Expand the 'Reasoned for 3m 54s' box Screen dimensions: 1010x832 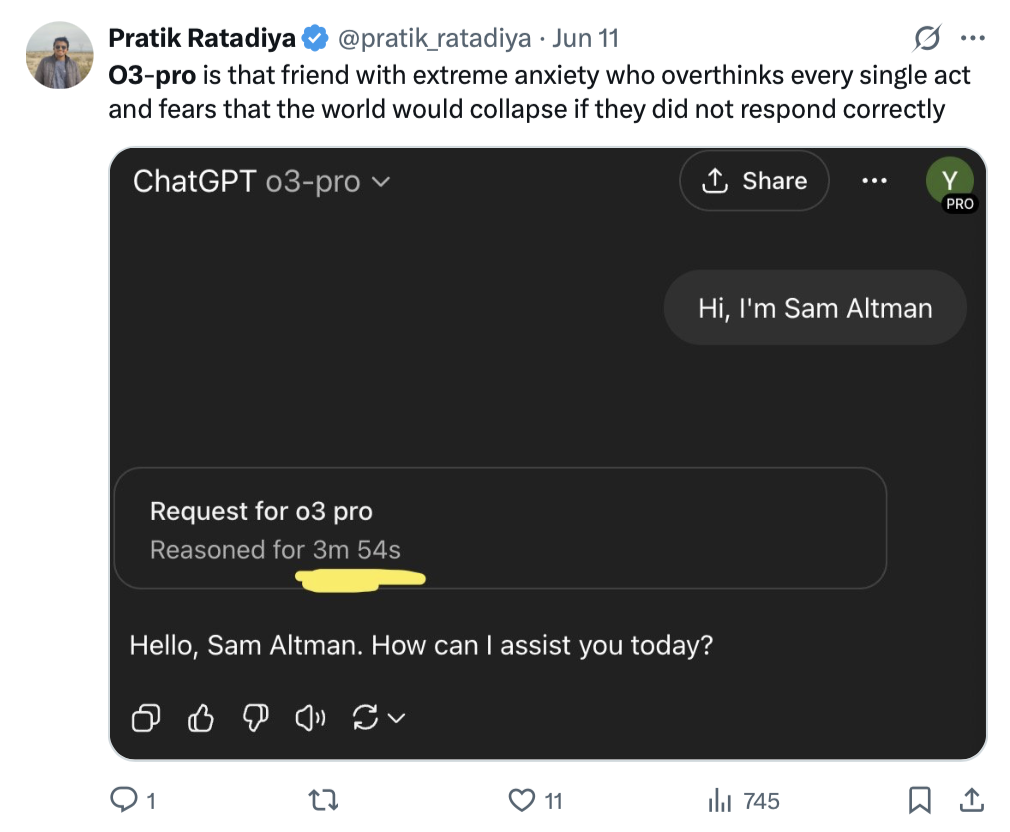[500, 529]
